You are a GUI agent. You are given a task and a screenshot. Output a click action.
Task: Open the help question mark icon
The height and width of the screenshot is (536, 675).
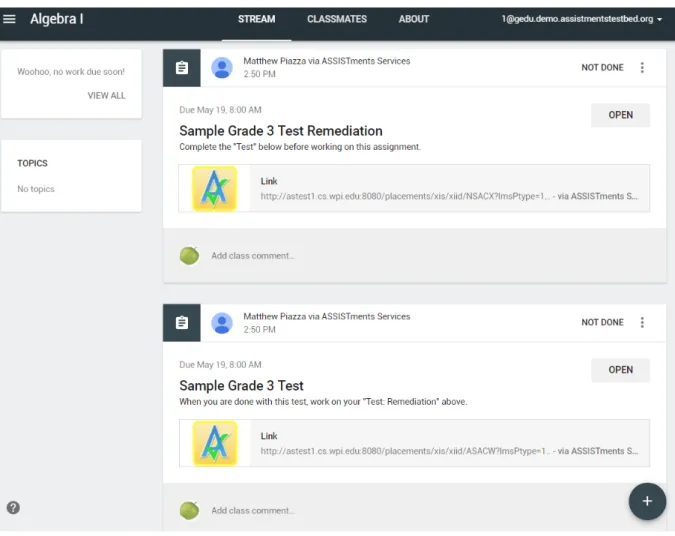[13, 508]
